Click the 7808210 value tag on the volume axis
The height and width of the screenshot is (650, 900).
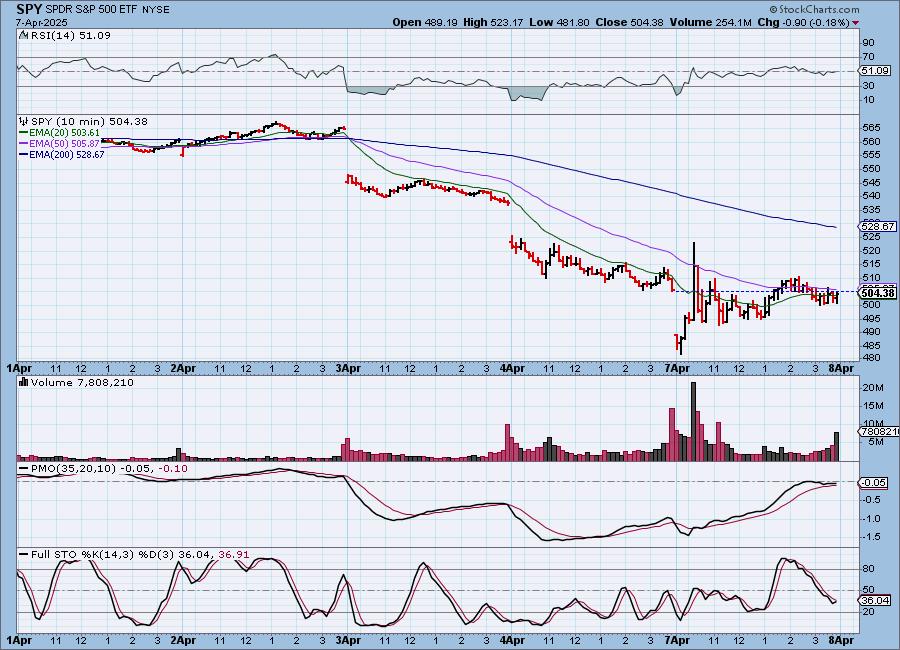click(878, 431)
